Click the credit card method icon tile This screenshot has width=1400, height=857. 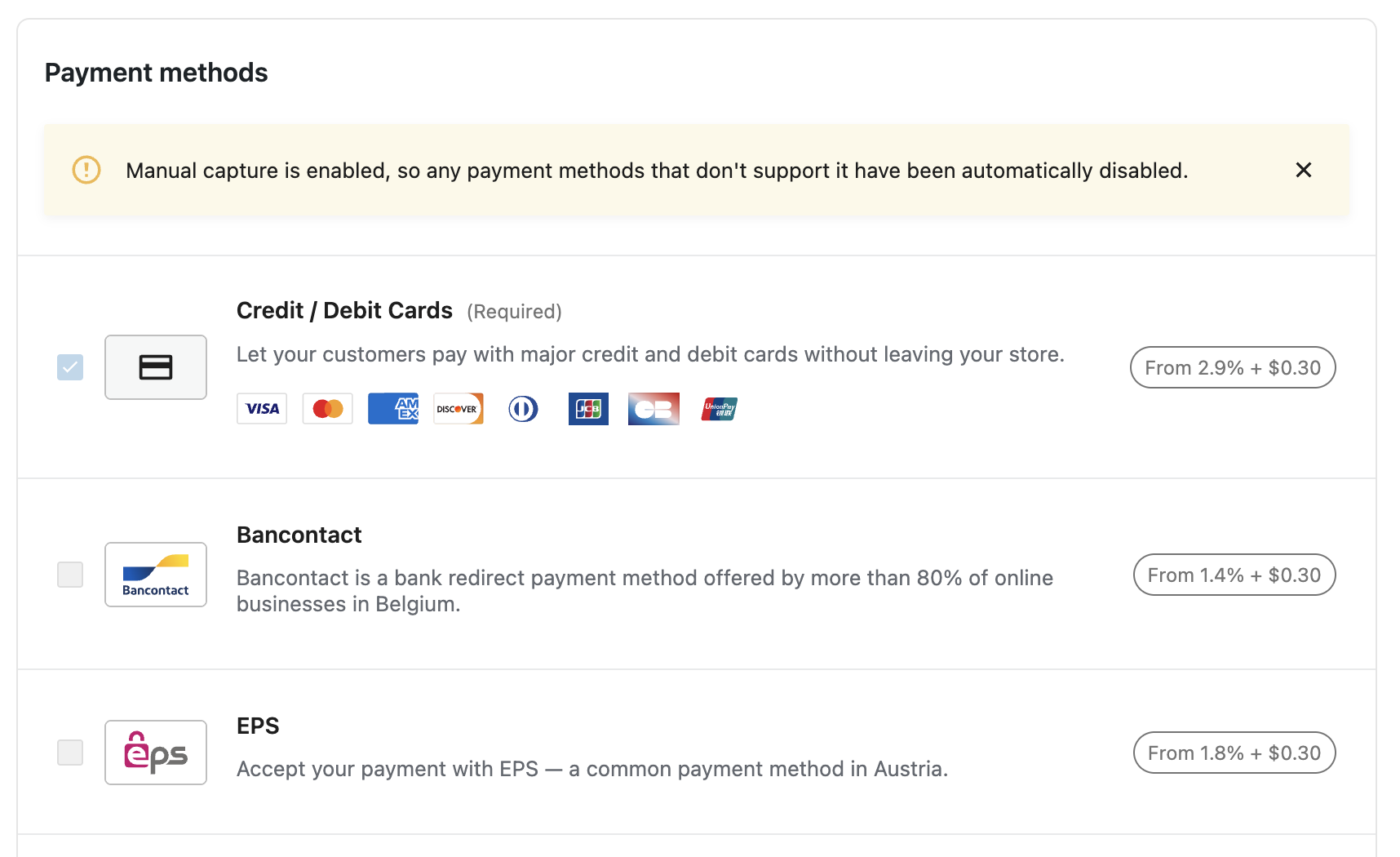tap(156, 367)
